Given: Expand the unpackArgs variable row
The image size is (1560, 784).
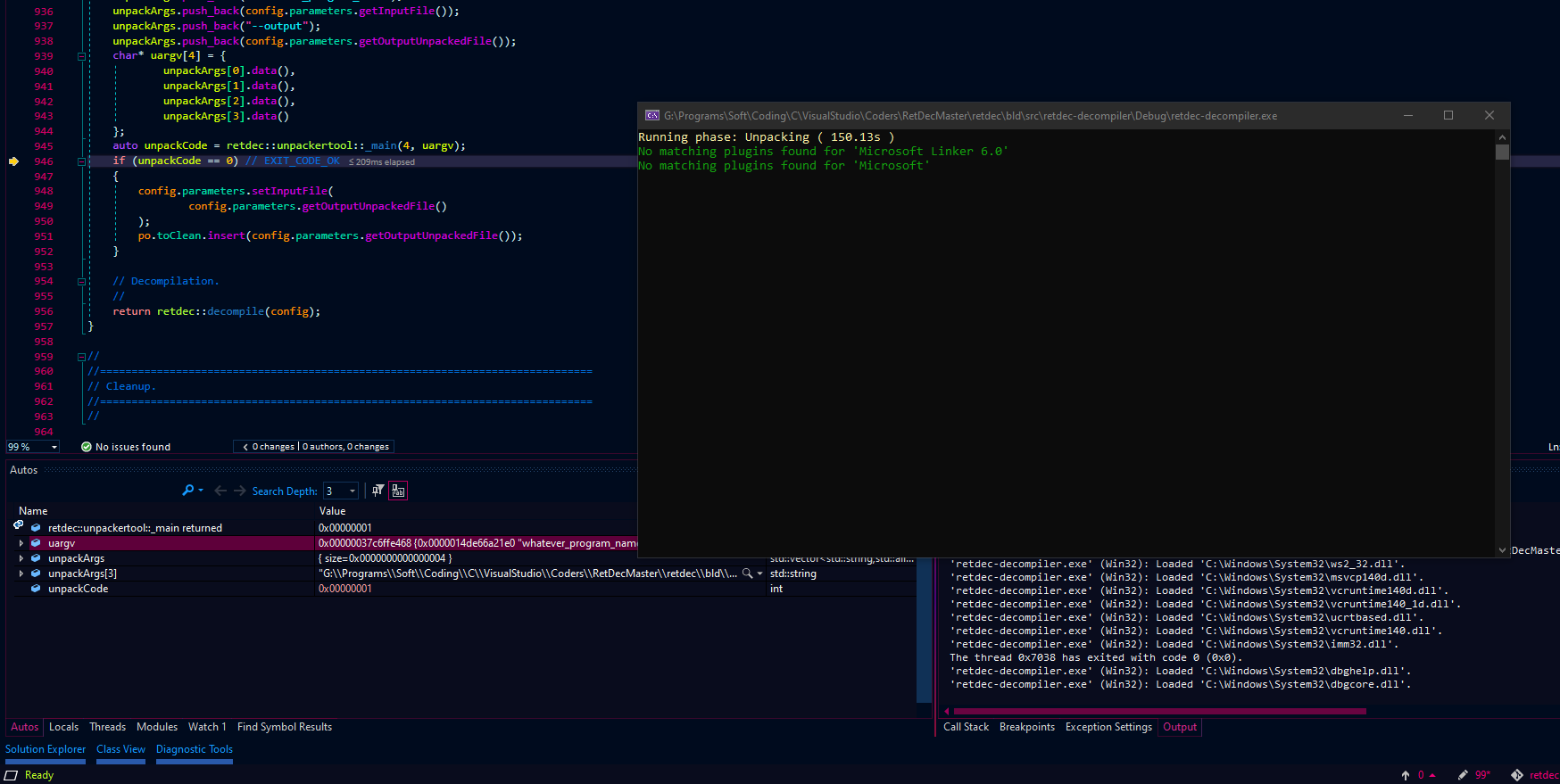Looking at the screenshot, I should (x=21, y=558).
